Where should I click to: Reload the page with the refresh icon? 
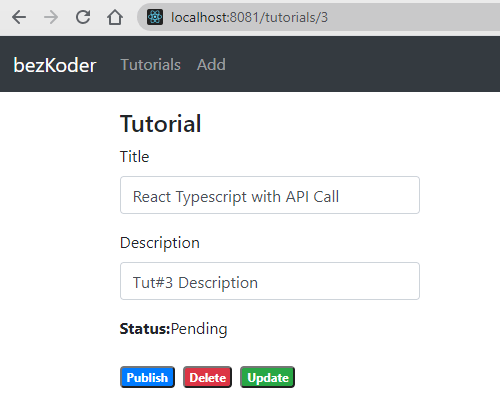coord(83,17)
